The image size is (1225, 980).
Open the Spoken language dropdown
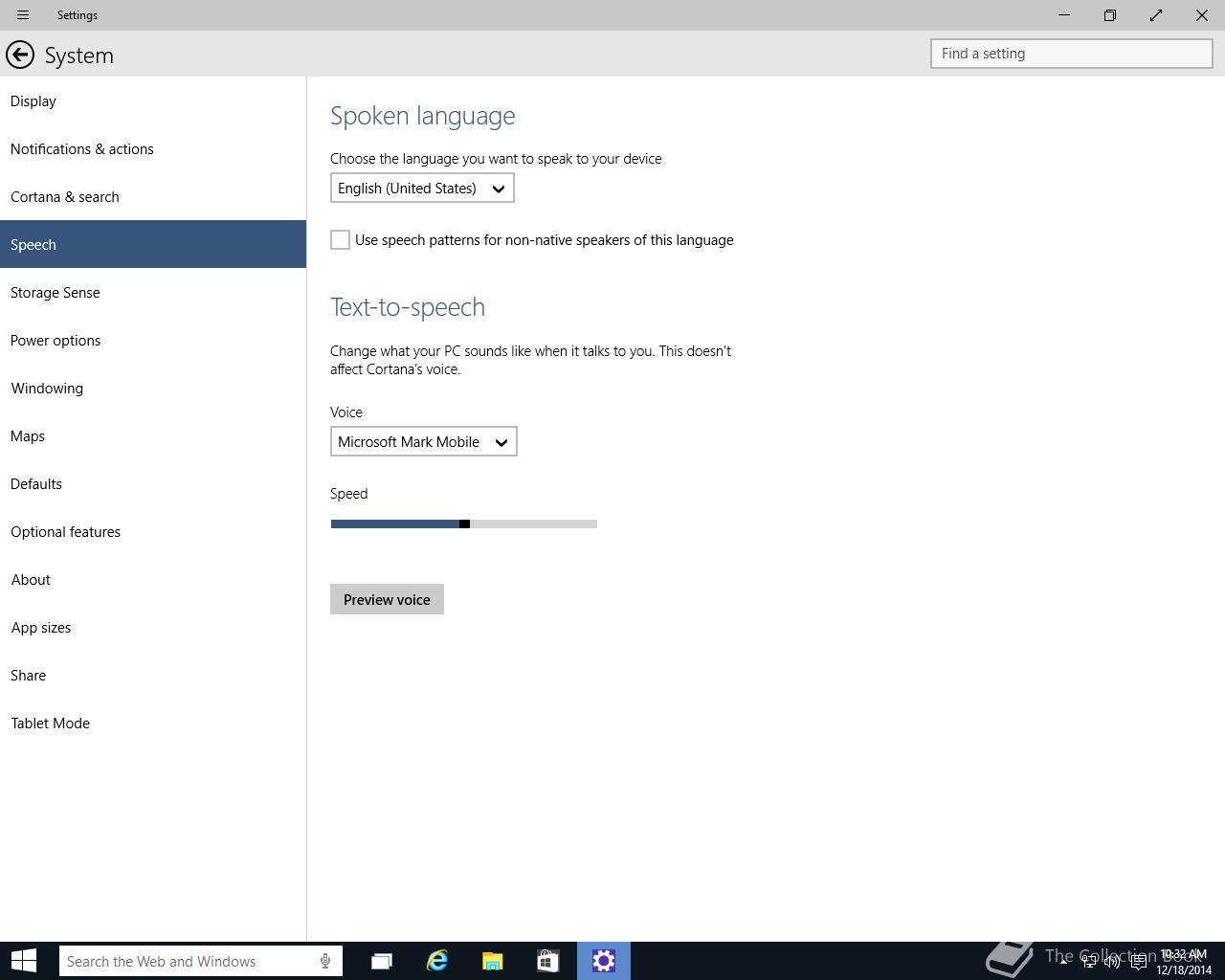[x=422, y=188]
